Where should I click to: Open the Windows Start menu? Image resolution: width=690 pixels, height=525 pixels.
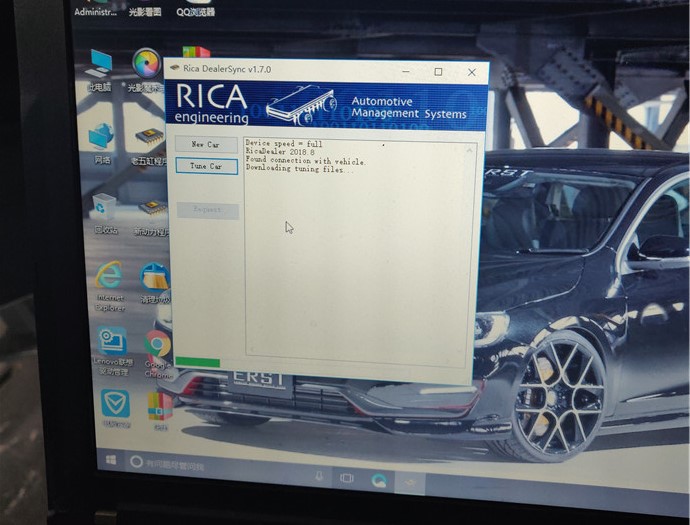tap(111, 460)
